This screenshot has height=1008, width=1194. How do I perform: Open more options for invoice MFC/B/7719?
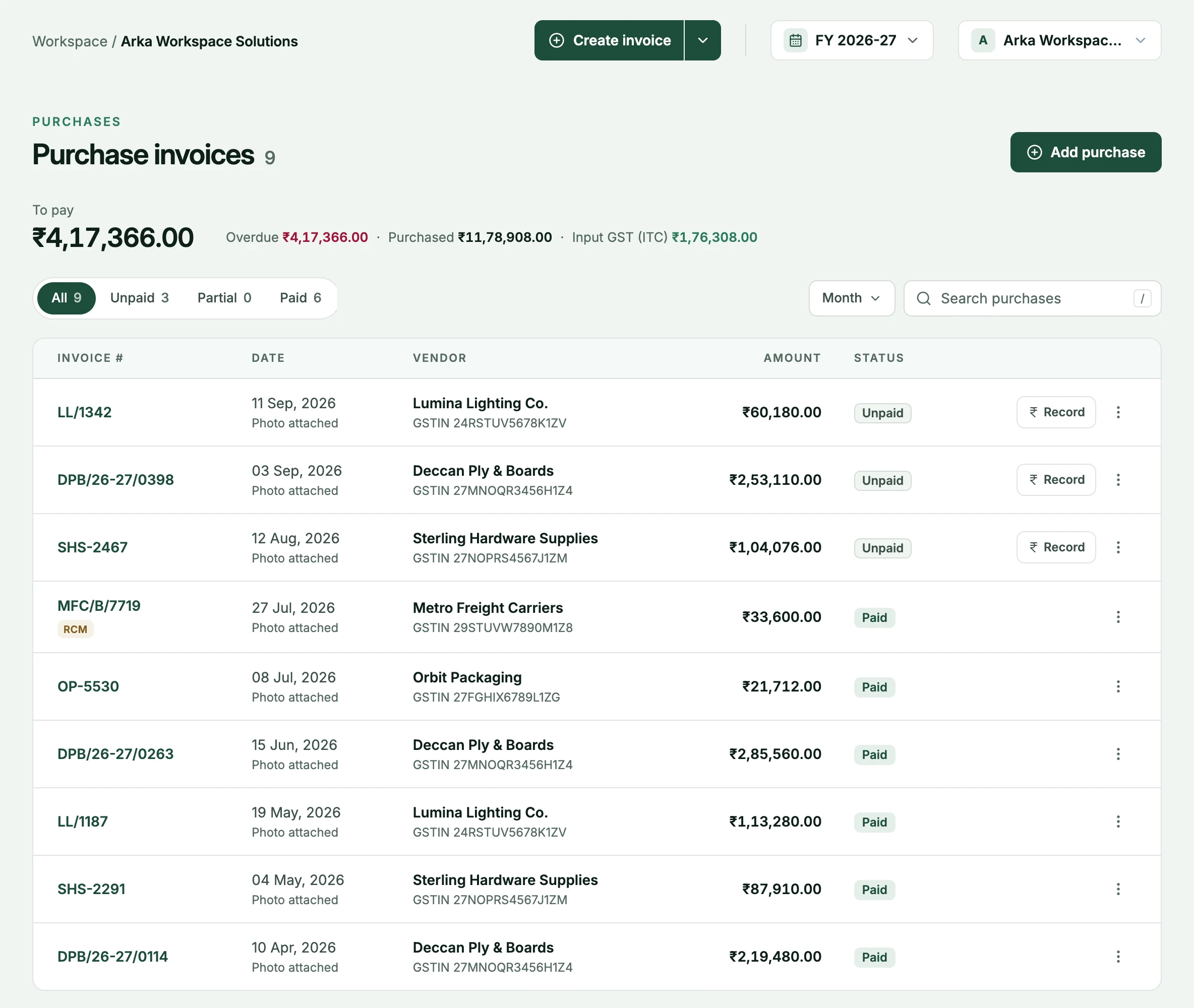click(x=1118, y=616)
